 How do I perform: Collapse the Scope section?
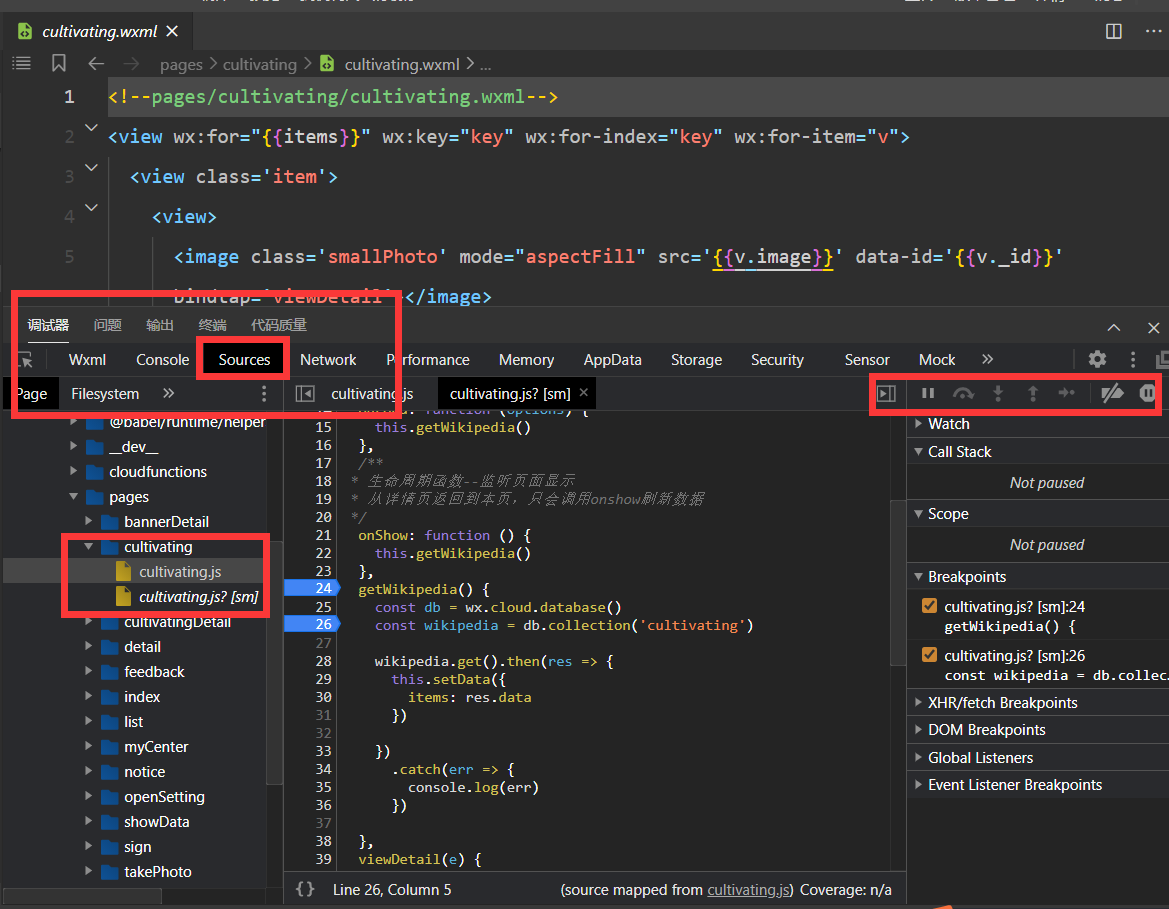[918, 514]
